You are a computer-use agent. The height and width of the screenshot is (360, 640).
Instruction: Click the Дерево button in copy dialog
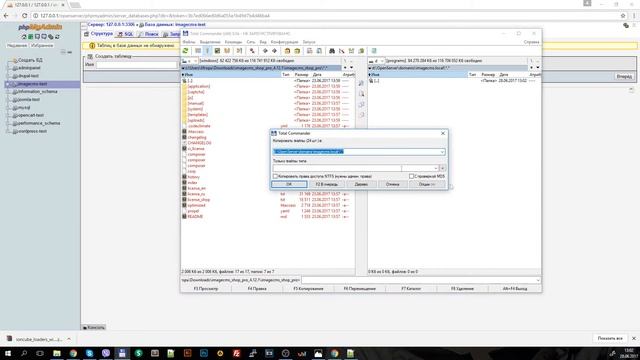(x=361, y=184)
